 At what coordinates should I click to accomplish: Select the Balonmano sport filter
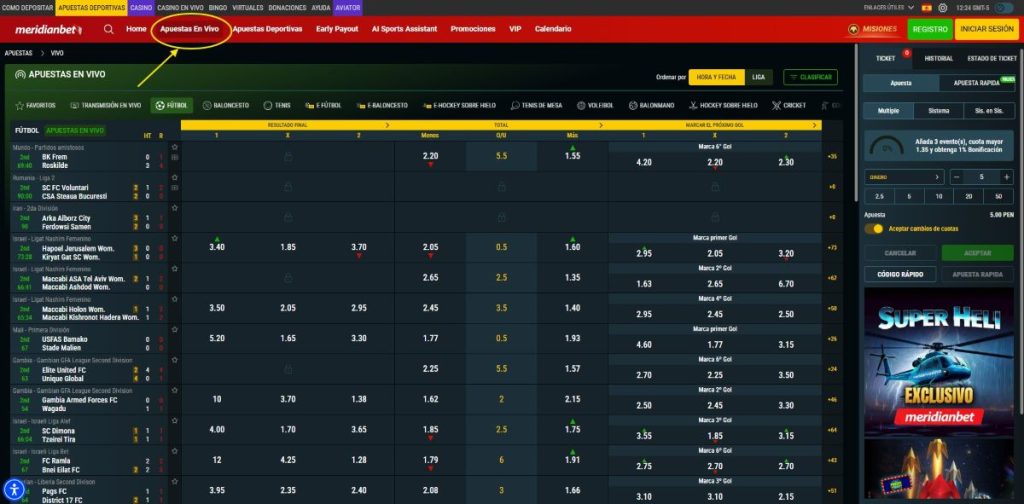[652, 105]
